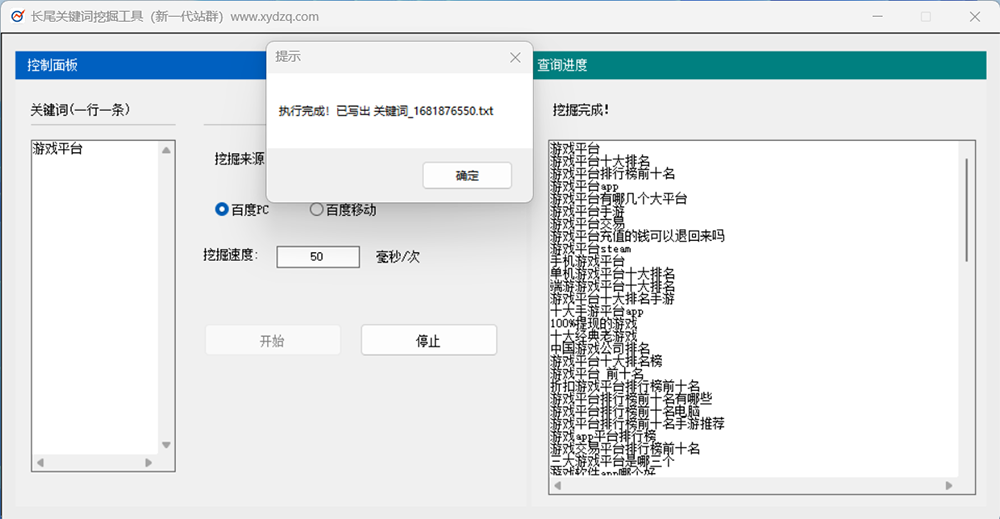Click the keyword box scroll up arrow
Image resolution: width=1000 pixels, height=519 pixels.
point(166,150)
